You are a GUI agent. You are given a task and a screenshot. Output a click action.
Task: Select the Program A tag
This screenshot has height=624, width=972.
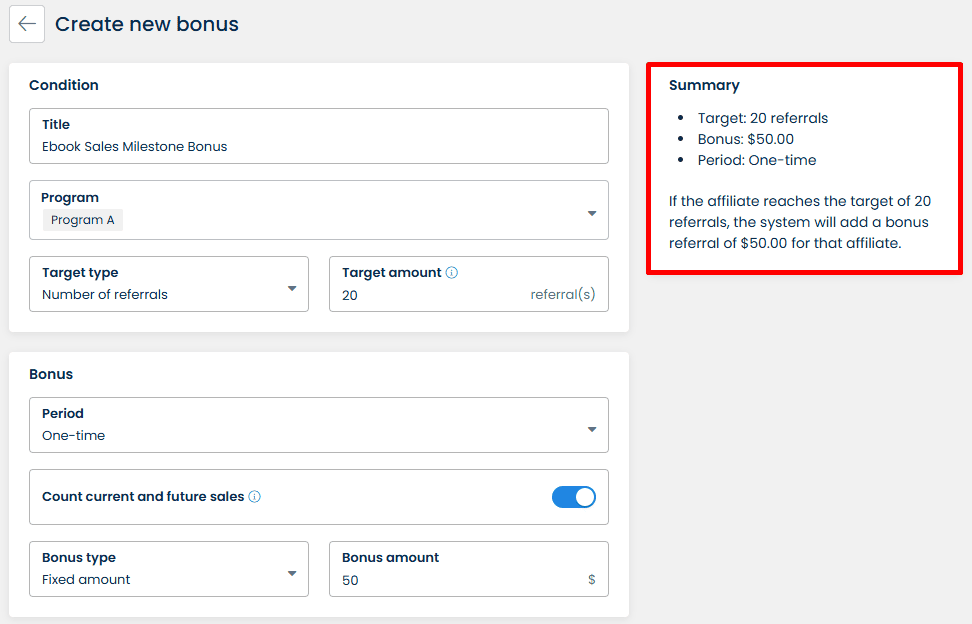coord(82,220)
